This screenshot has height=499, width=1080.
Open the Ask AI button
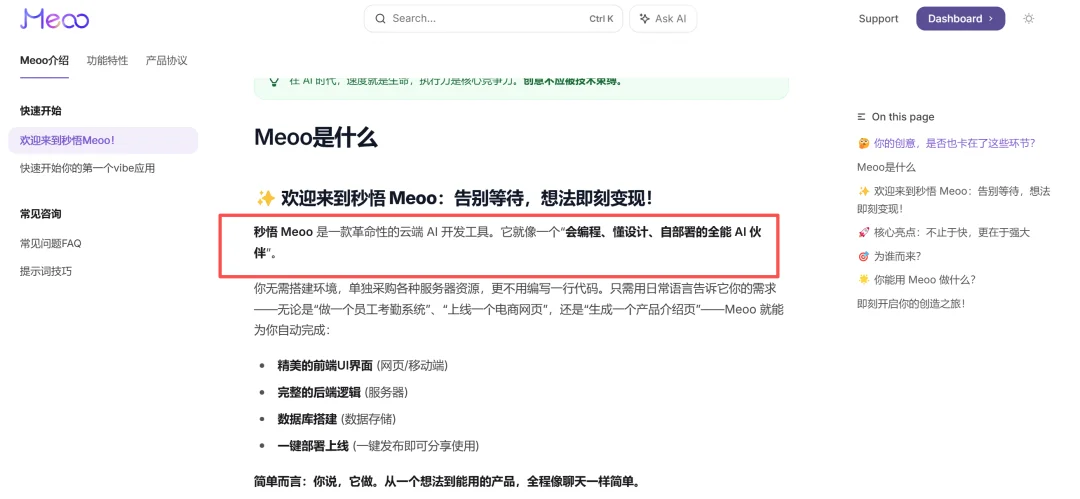[x=663, y=19]
